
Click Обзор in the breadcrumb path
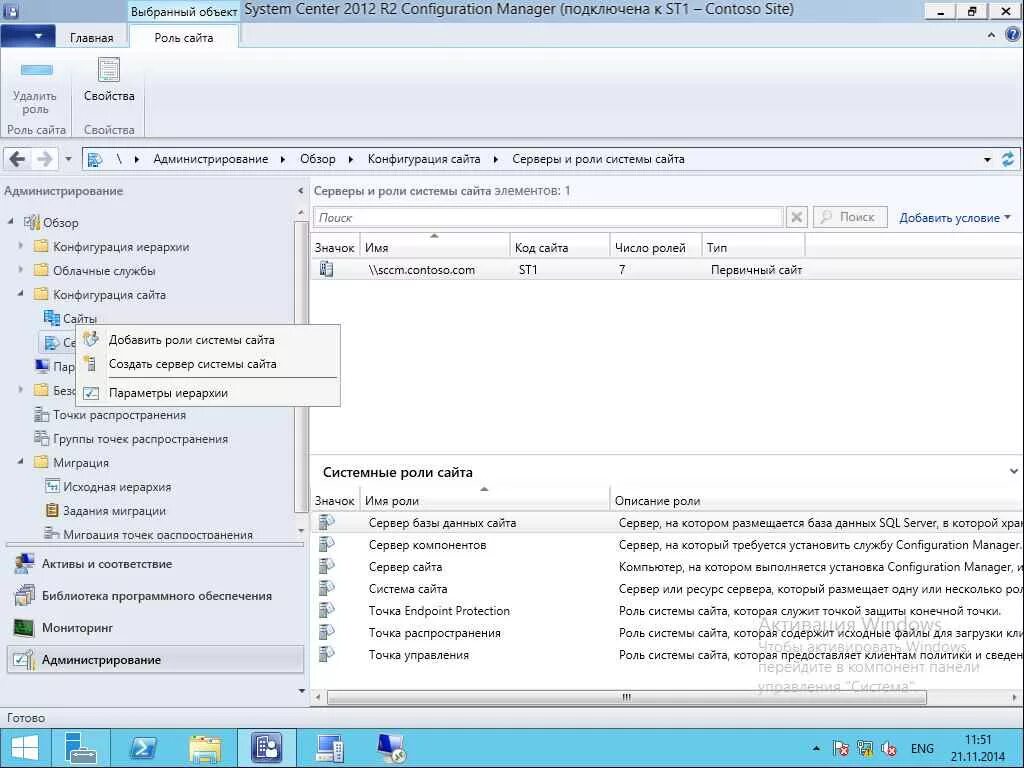coord(317,159)
